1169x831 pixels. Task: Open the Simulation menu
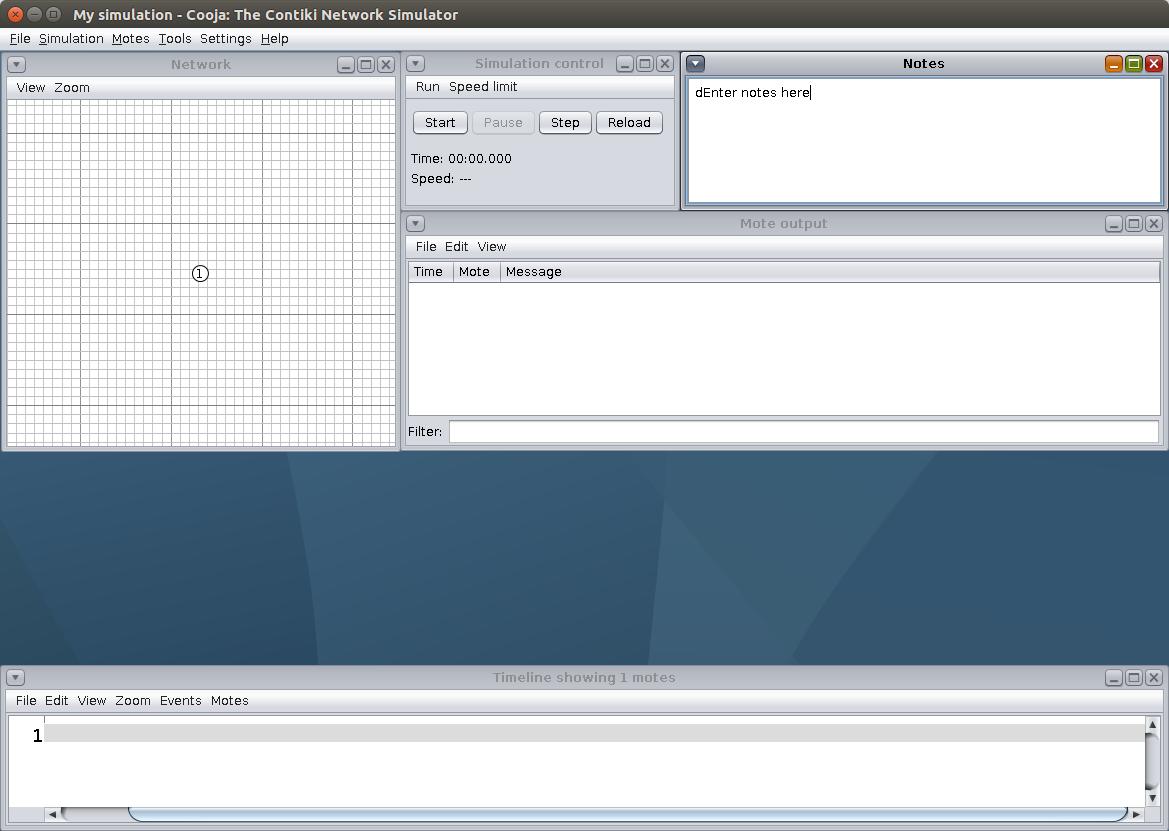pos(71,39)
